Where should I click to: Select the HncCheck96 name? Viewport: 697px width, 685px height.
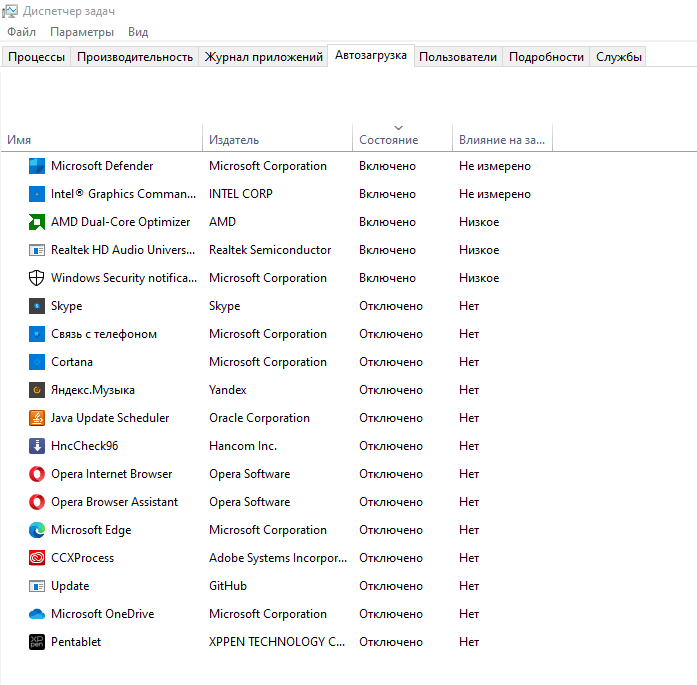(84, 446)
